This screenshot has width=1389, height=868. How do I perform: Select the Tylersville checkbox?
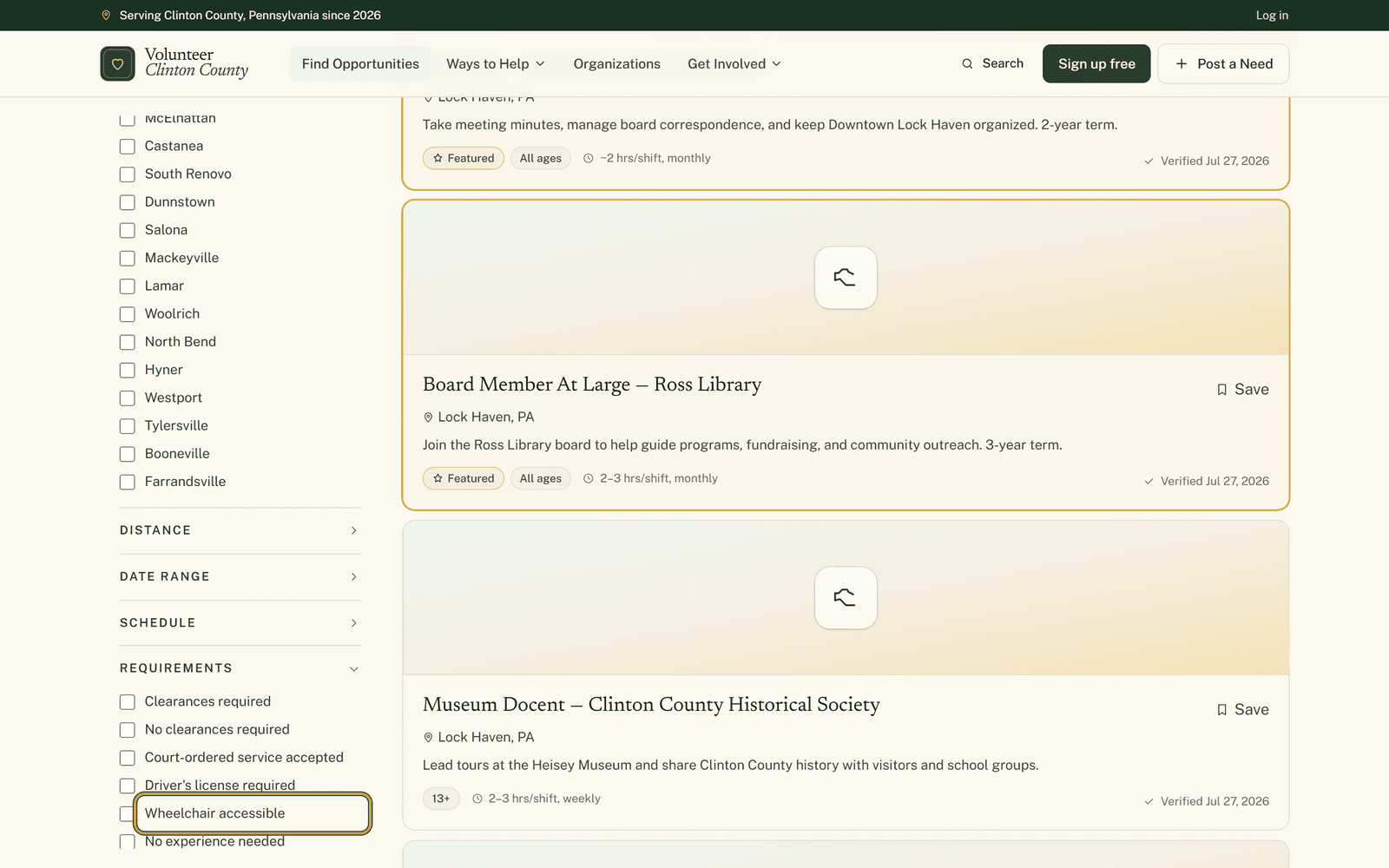click(128, 426)
